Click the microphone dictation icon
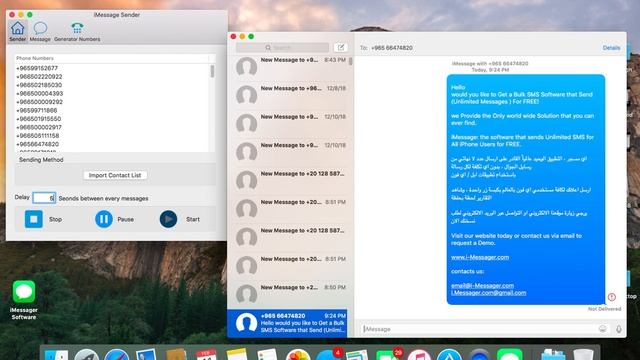The width and height of the screenshot is (640, 360). [x=619, y=329]
